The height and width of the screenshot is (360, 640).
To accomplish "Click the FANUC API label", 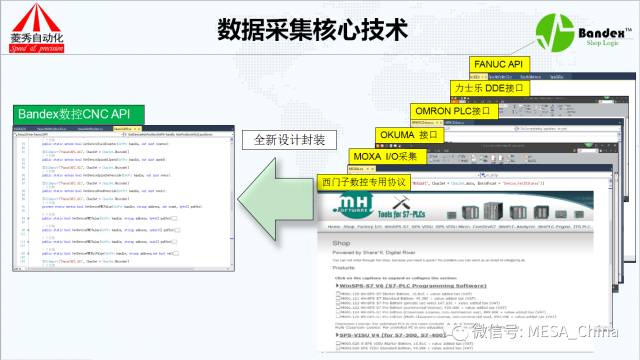I will tap(499, 64).
